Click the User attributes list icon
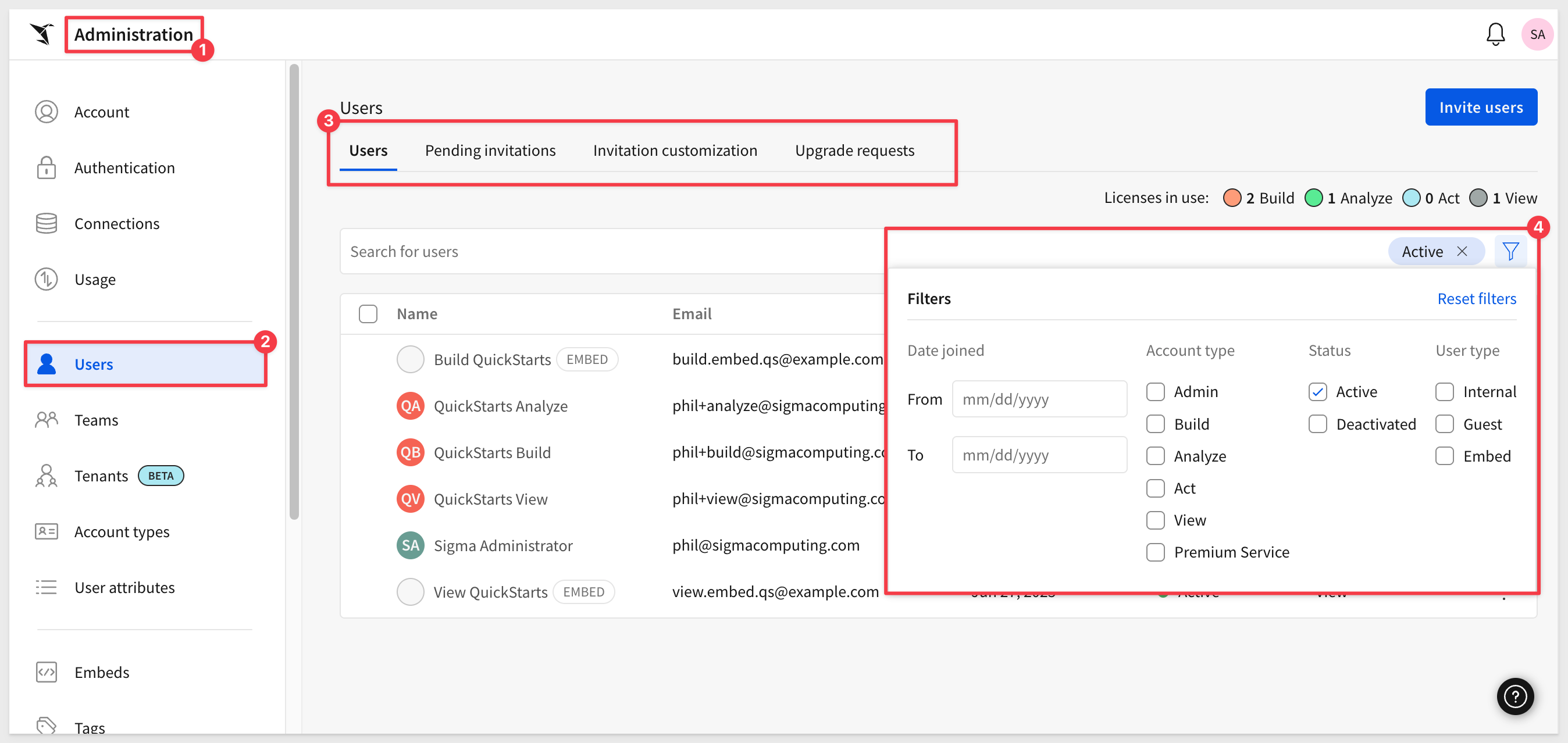This screenshot has height=743, width=1568. click(47, 587)
